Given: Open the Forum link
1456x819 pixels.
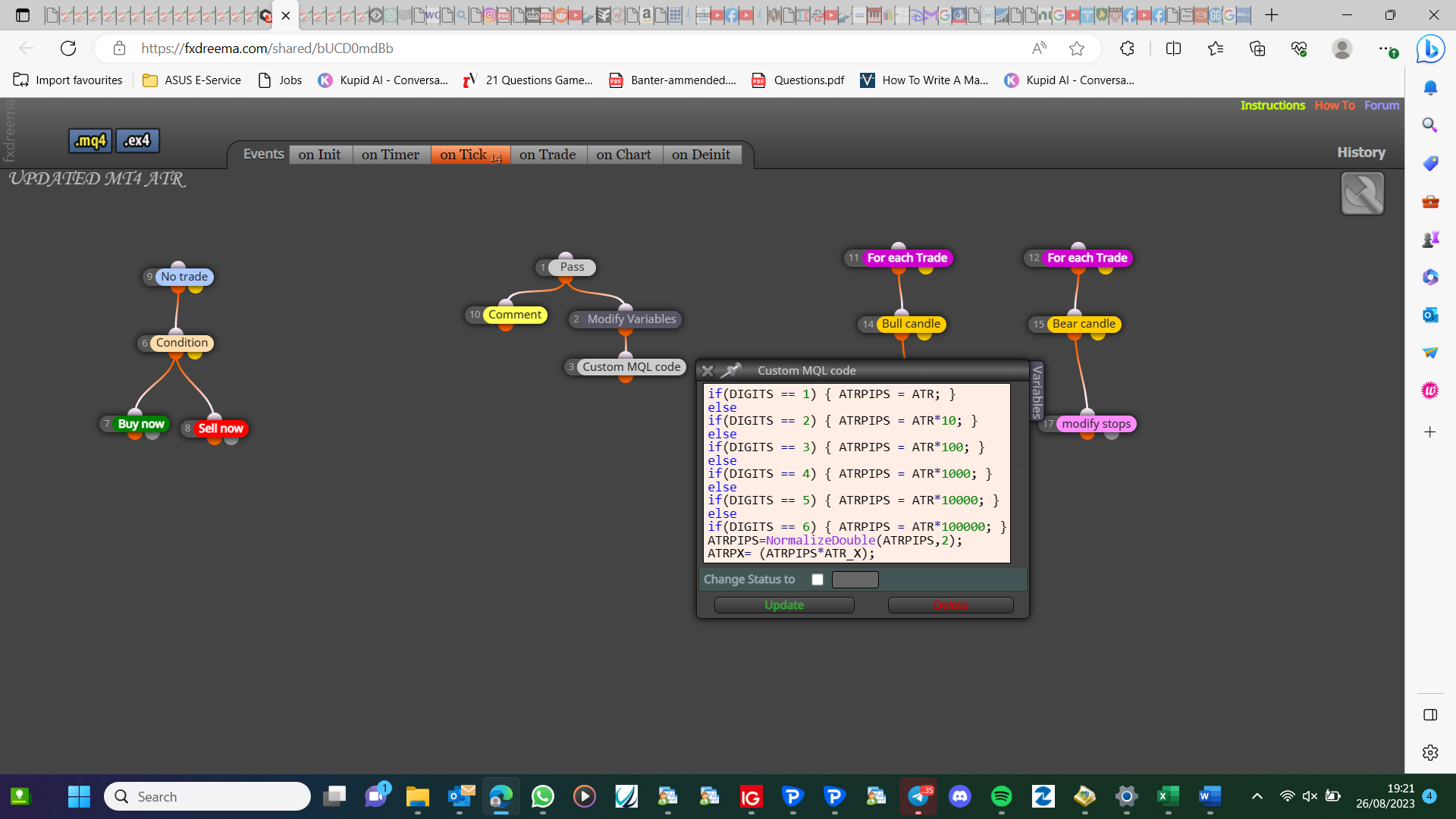Looking at the screenshot, I should [1382, 105].
